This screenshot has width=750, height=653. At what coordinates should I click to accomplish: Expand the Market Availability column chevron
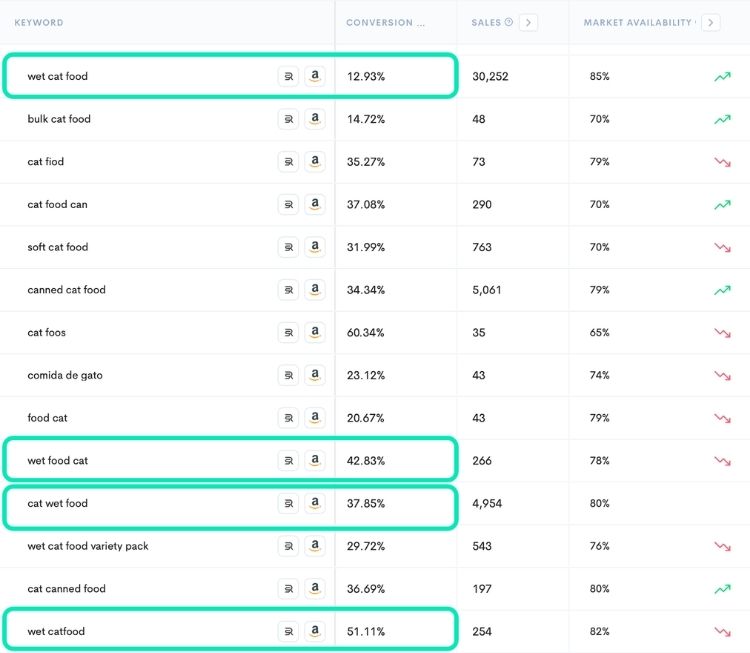(x=710, y=22)
